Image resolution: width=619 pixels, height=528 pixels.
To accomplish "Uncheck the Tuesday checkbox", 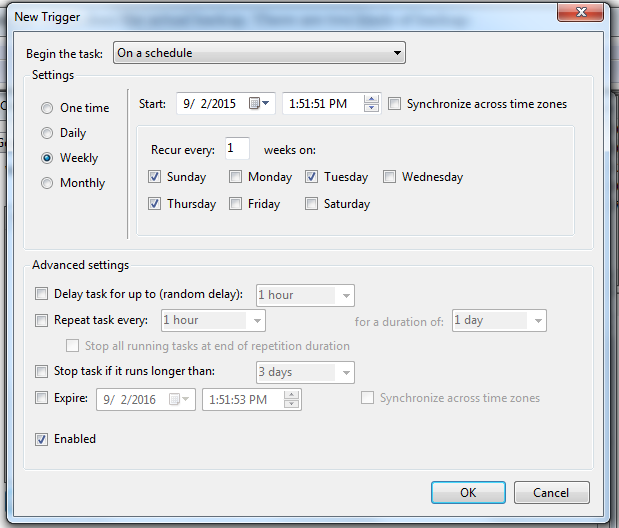I will (311, 177).
